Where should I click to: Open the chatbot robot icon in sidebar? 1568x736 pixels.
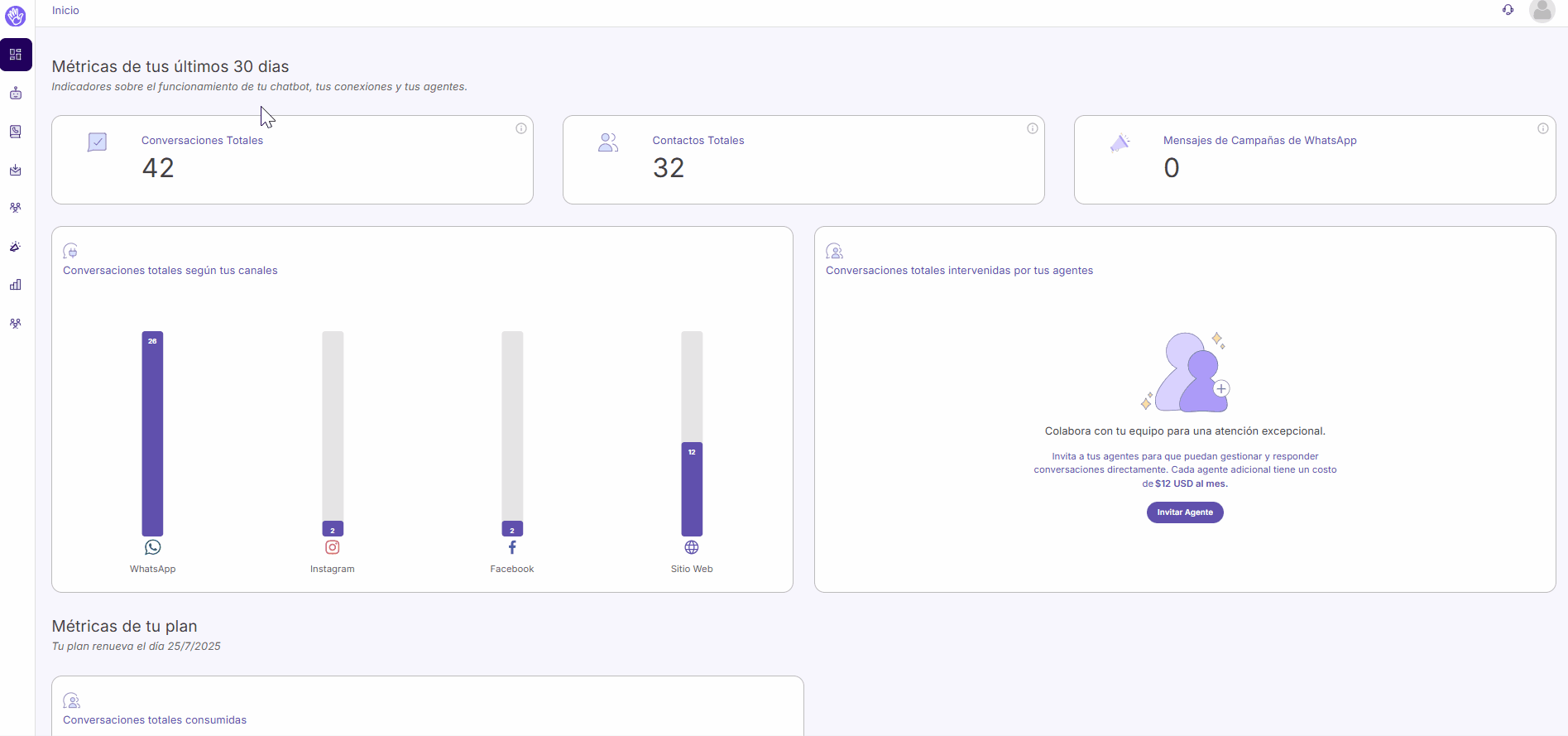[x=16, y=94]
